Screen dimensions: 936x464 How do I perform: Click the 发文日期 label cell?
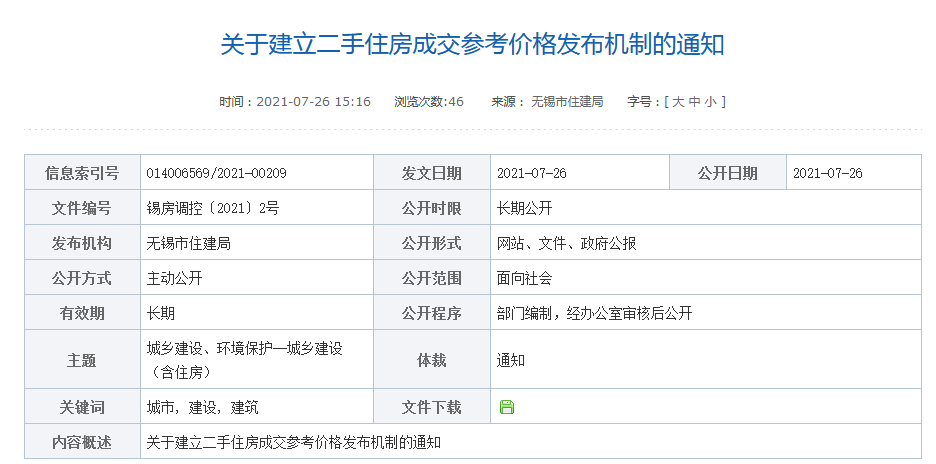[432, 173]
